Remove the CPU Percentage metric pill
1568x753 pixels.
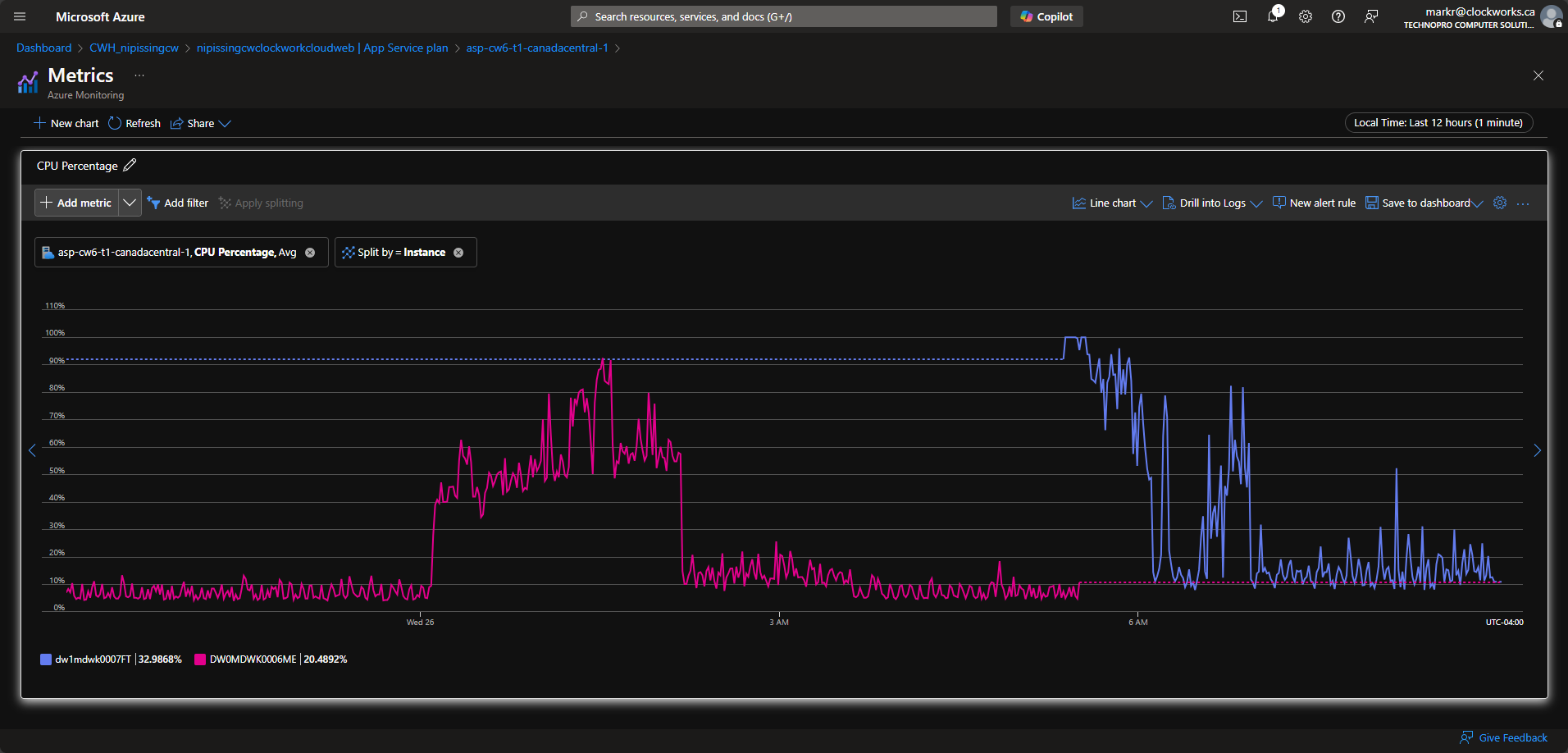[310, 253]
